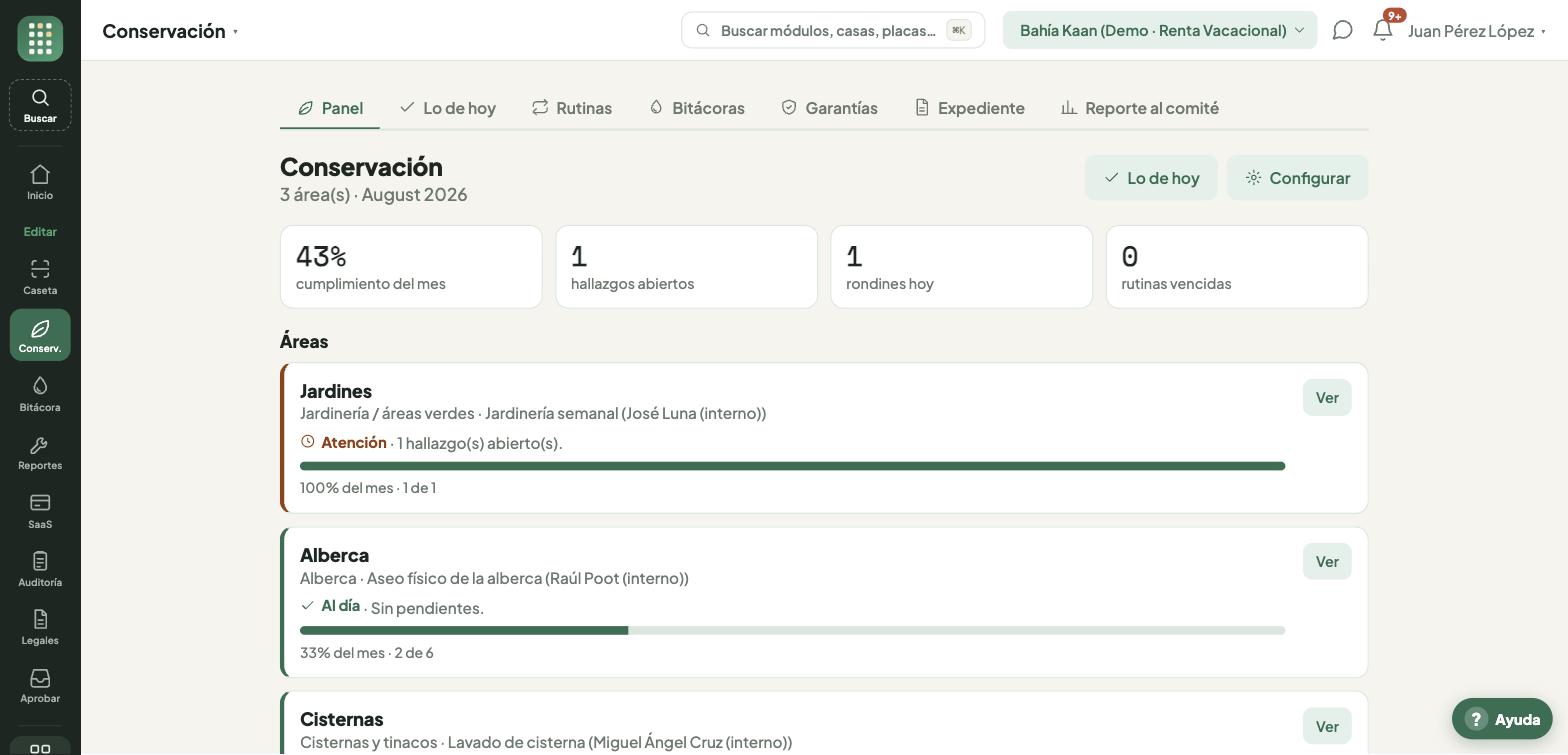Click the rutinas vencidas stat card

click(1237, 267)
